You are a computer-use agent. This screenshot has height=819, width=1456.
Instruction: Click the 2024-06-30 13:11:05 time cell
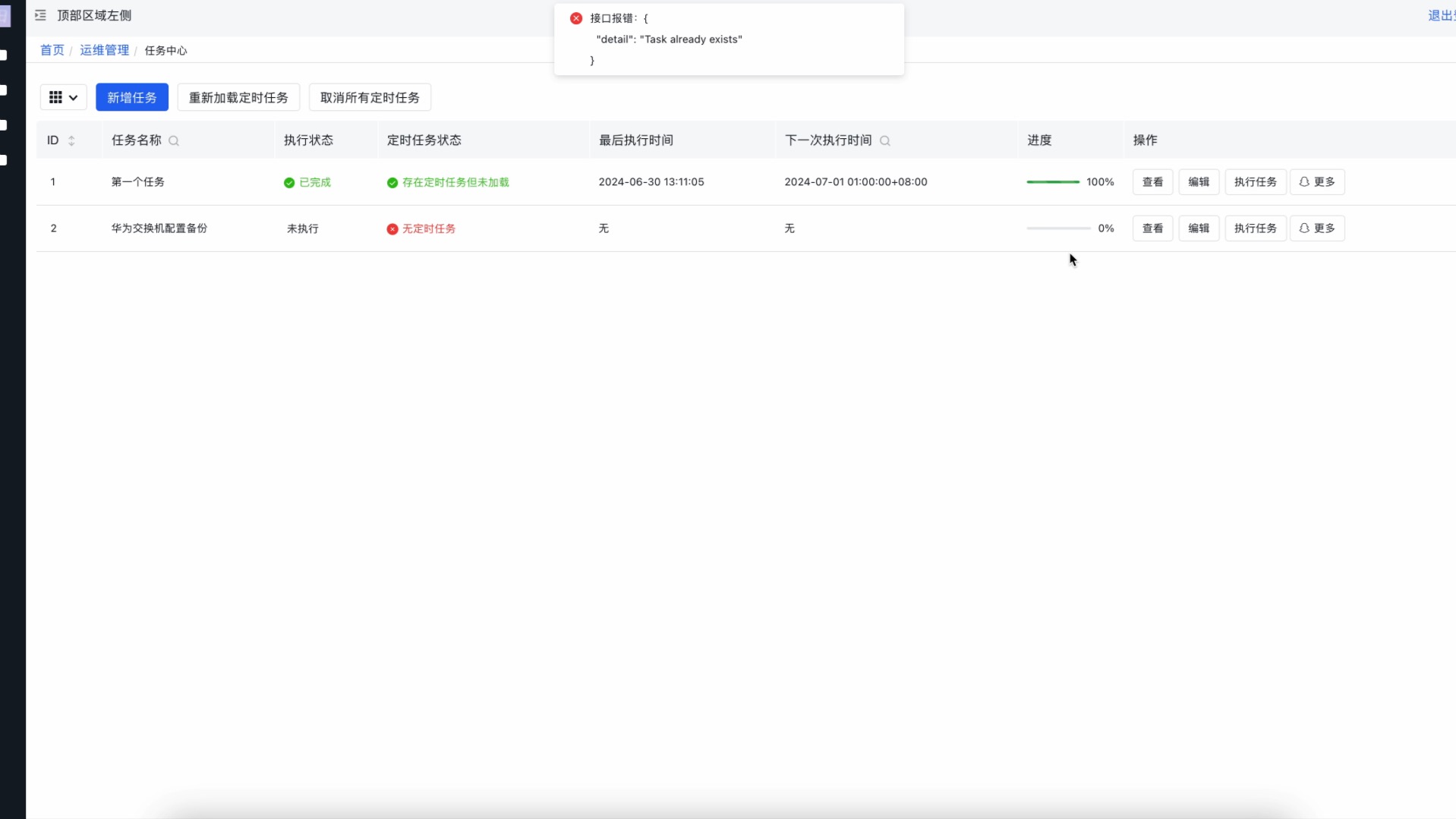coord(651,182)
